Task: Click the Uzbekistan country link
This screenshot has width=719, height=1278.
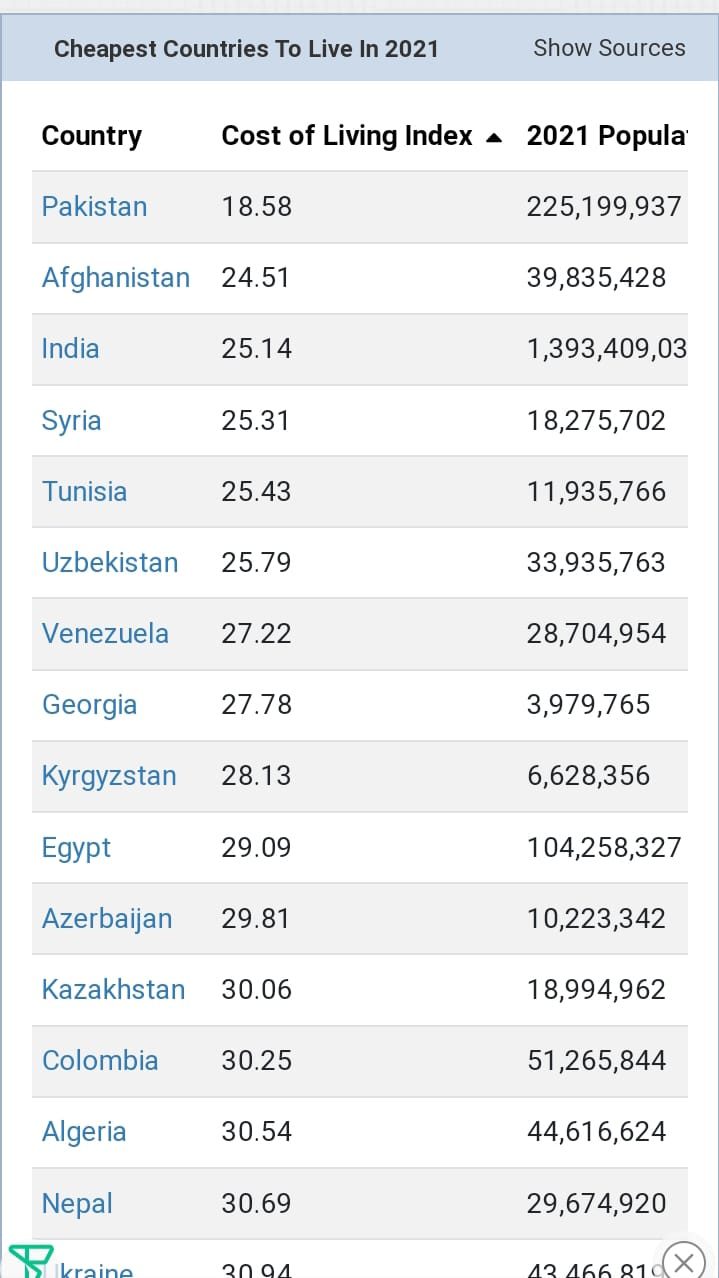Action: pos(110,563)
